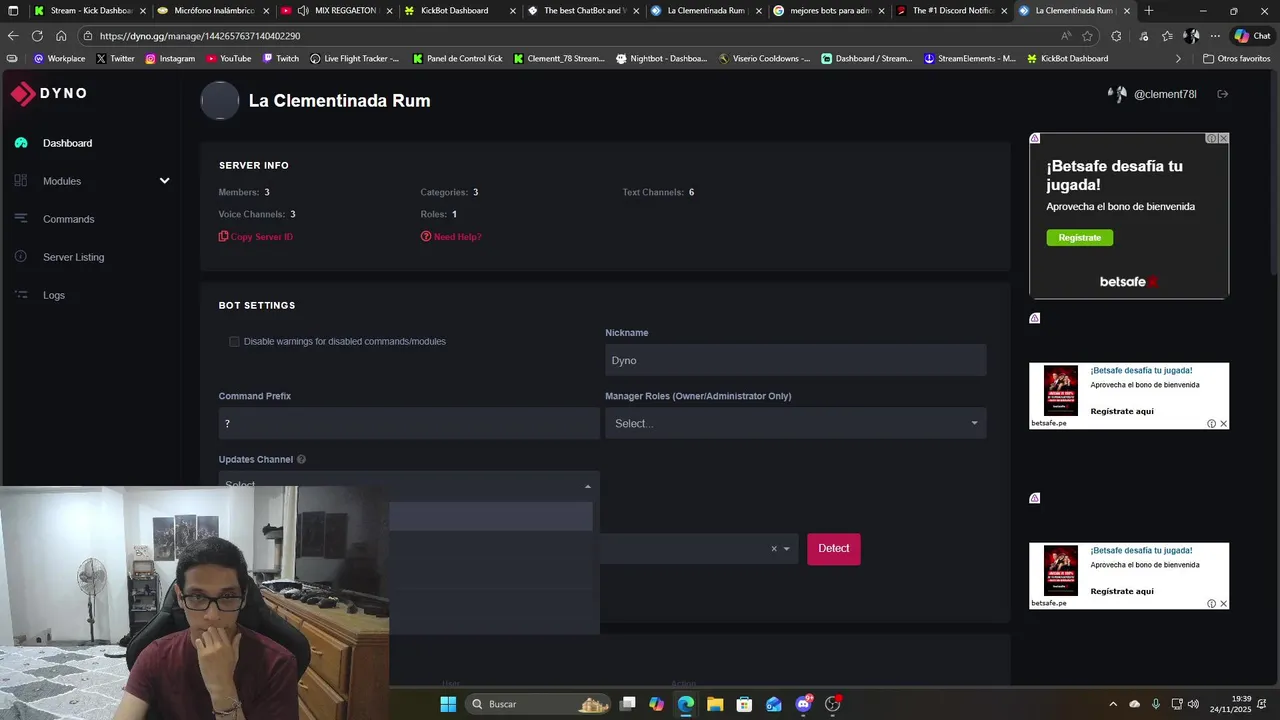The image size is (1280, 720).
Task: Switch to MIX REGGAETON tab
Action: [x=335, y=11]
